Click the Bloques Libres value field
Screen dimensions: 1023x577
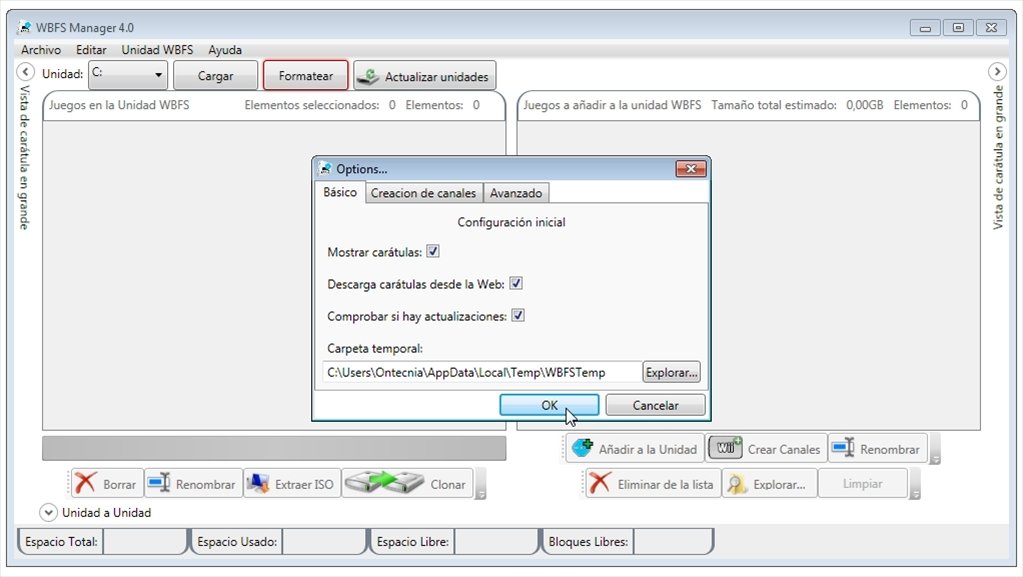[x=673, y=541]
